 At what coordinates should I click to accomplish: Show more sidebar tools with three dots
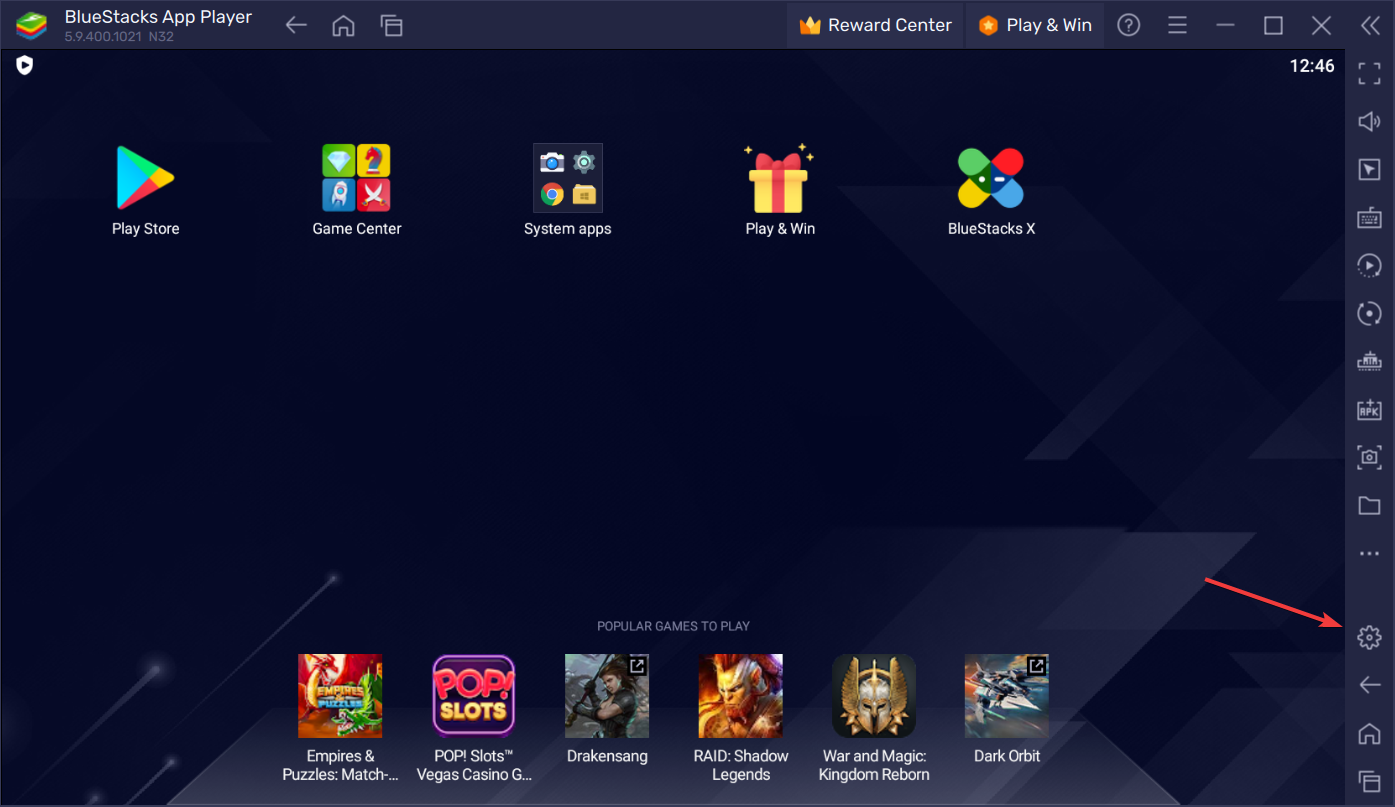(x=1369, y=553)
